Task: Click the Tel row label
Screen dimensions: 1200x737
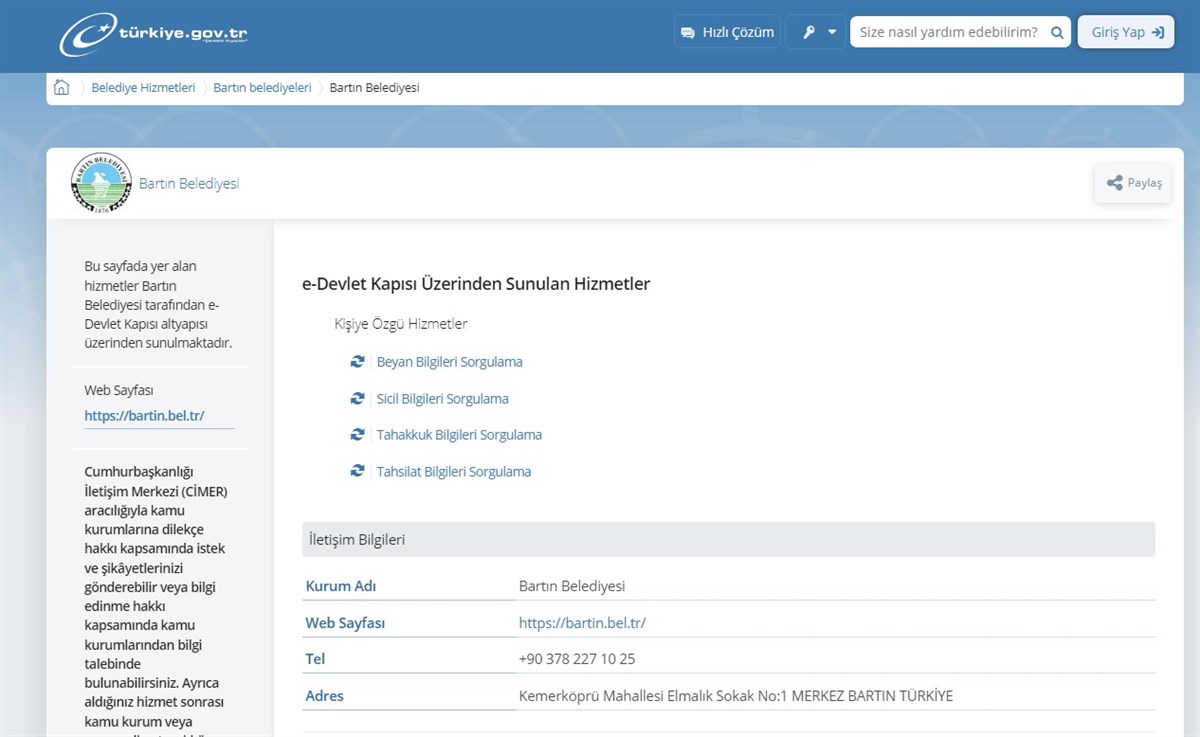Action: pyautogui.click(x=315, y=659)
